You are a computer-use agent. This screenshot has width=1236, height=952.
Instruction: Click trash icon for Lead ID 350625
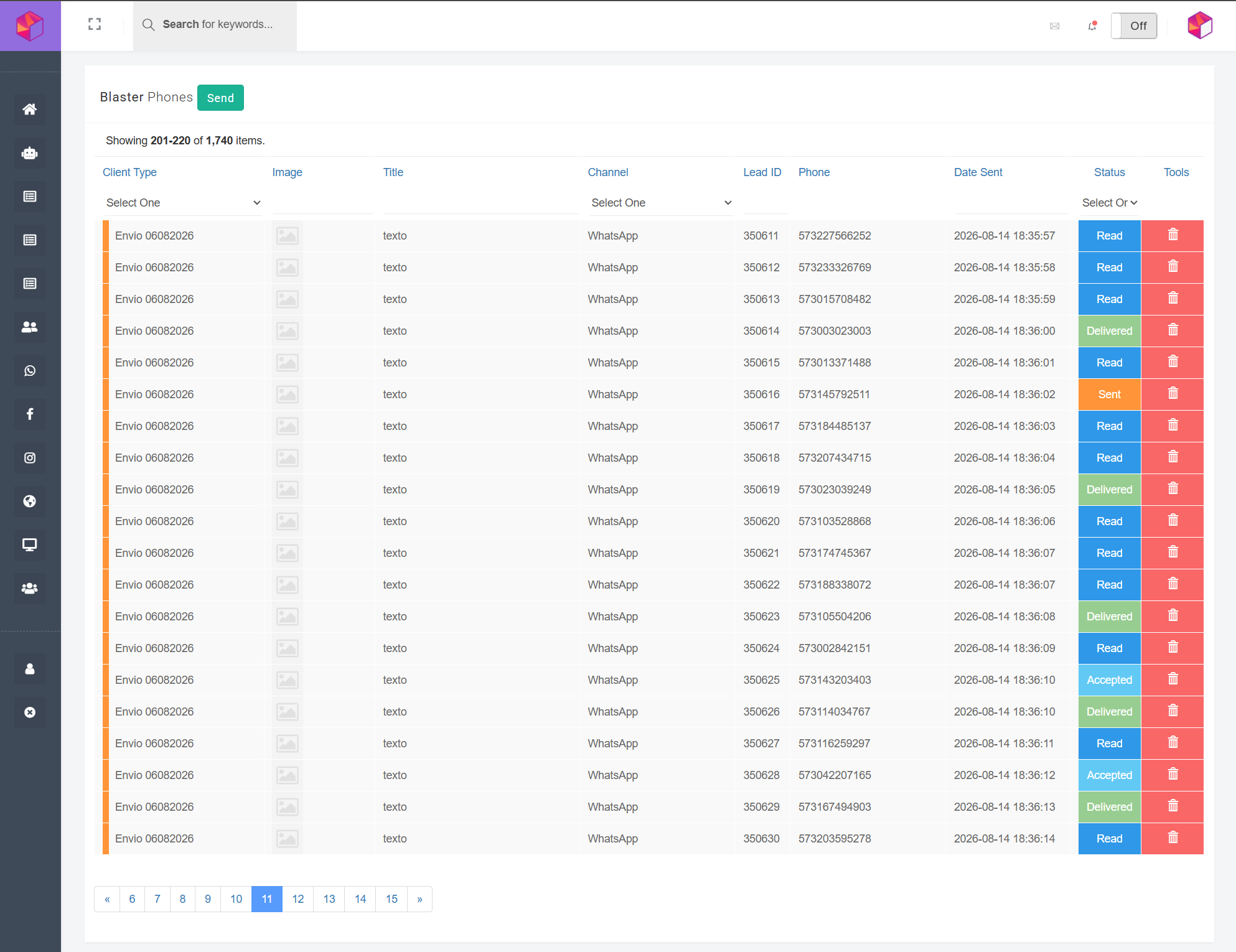(x=1173, y=679)
